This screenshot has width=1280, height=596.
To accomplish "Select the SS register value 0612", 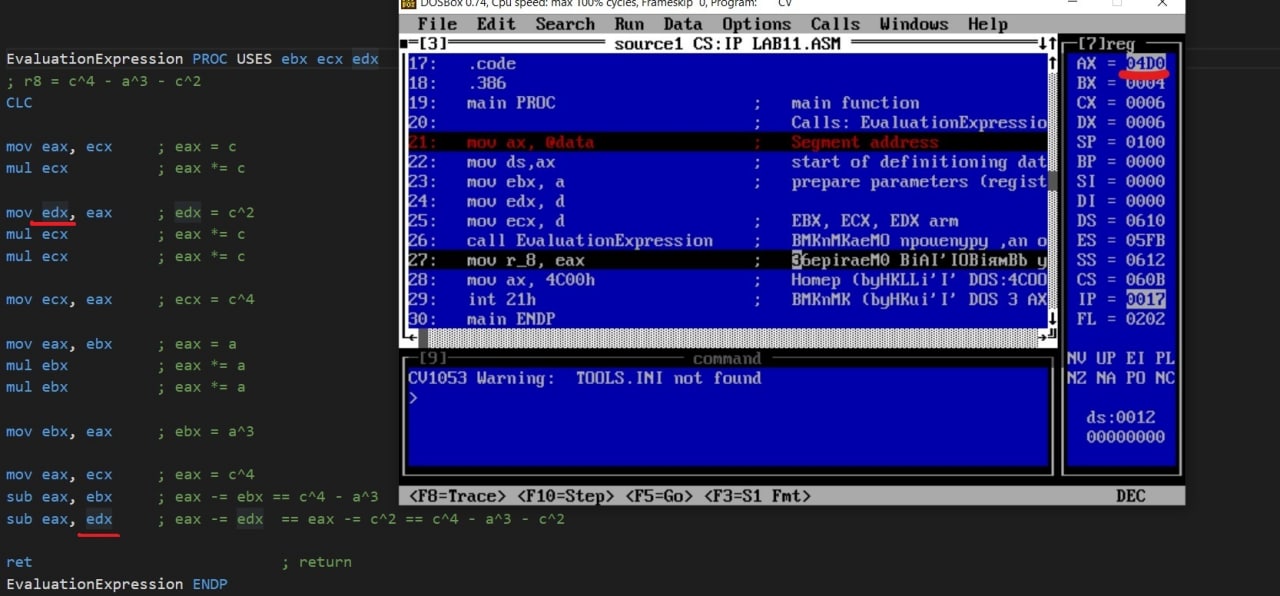I will pyautogui.click(x=1145, y=260).
